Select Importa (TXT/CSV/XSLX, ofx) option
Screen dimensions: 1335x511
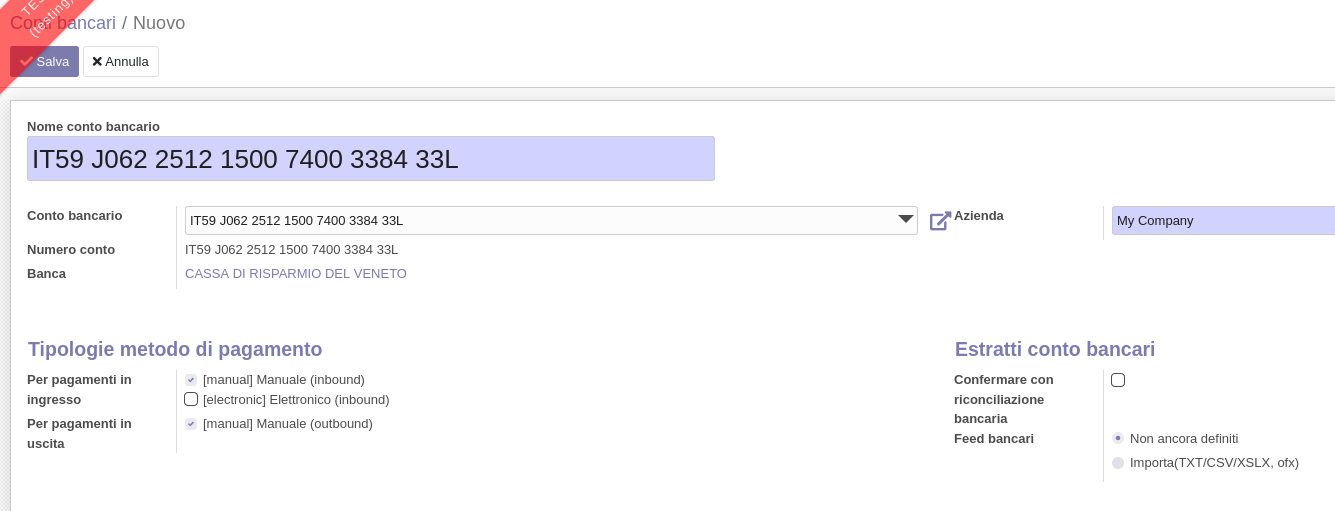[x=1118, y=462]
